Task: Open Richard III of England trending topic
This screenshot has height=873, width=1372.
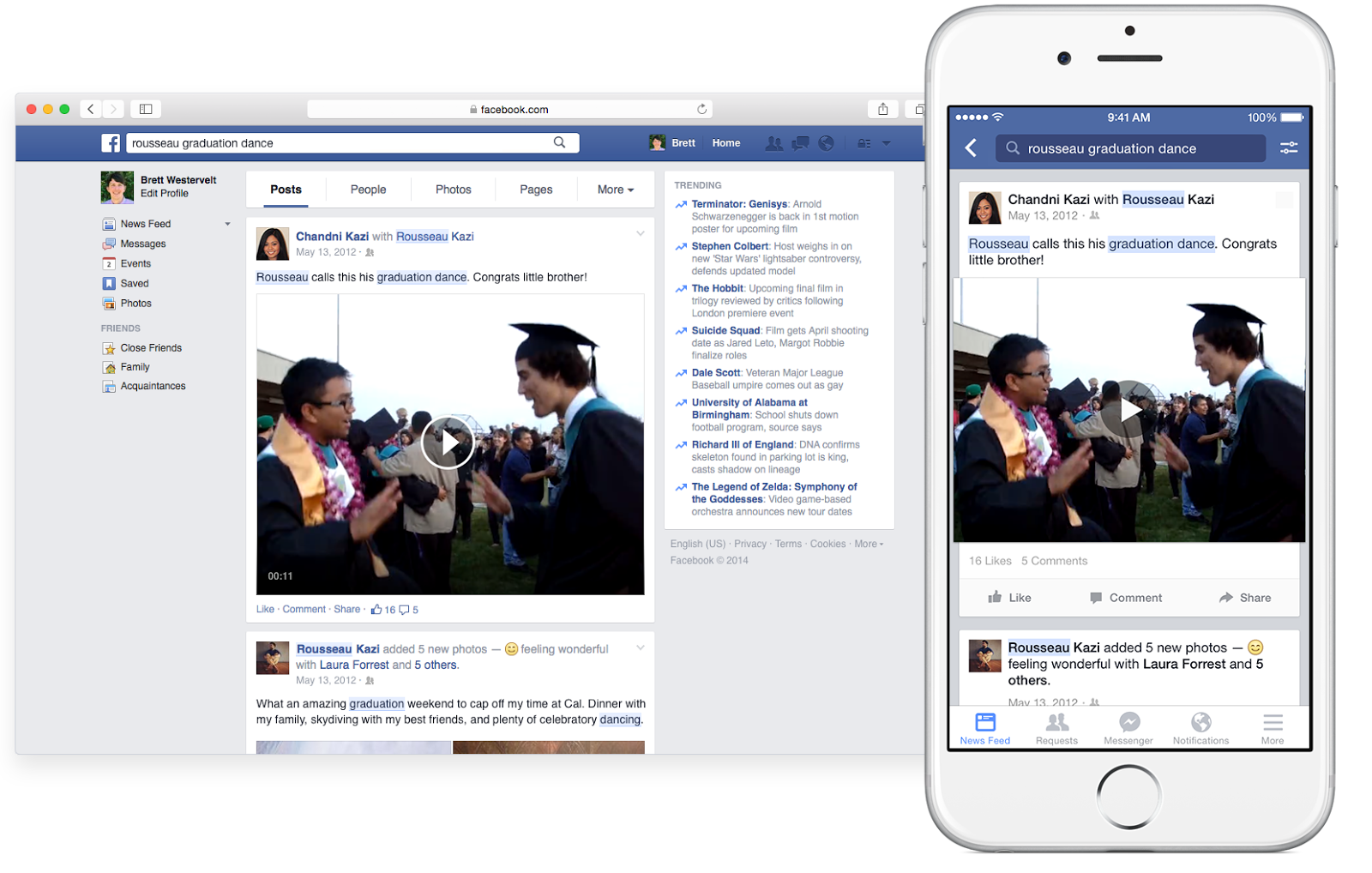Action: 743,444
